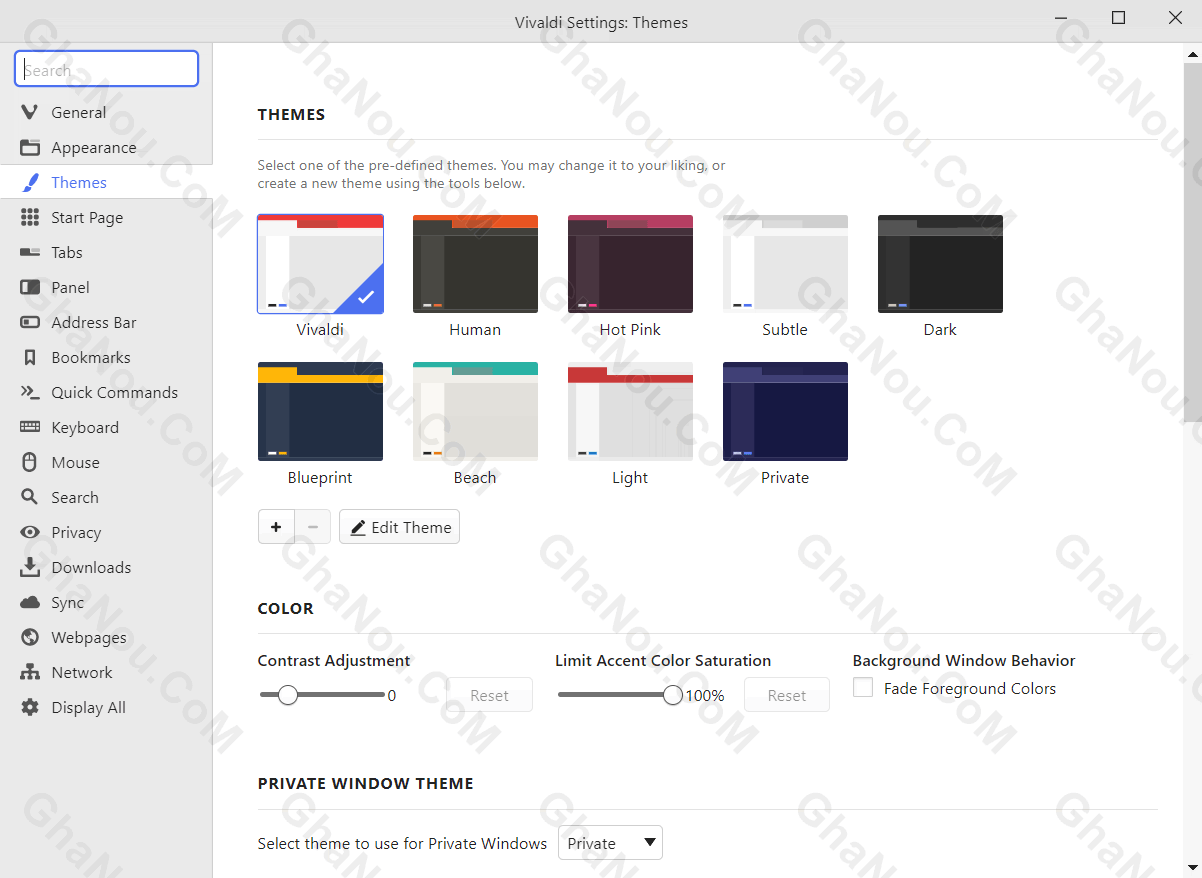Click the Keyboard icon in sidebar
Viewport: 1202px width, 878px height.
30,427
